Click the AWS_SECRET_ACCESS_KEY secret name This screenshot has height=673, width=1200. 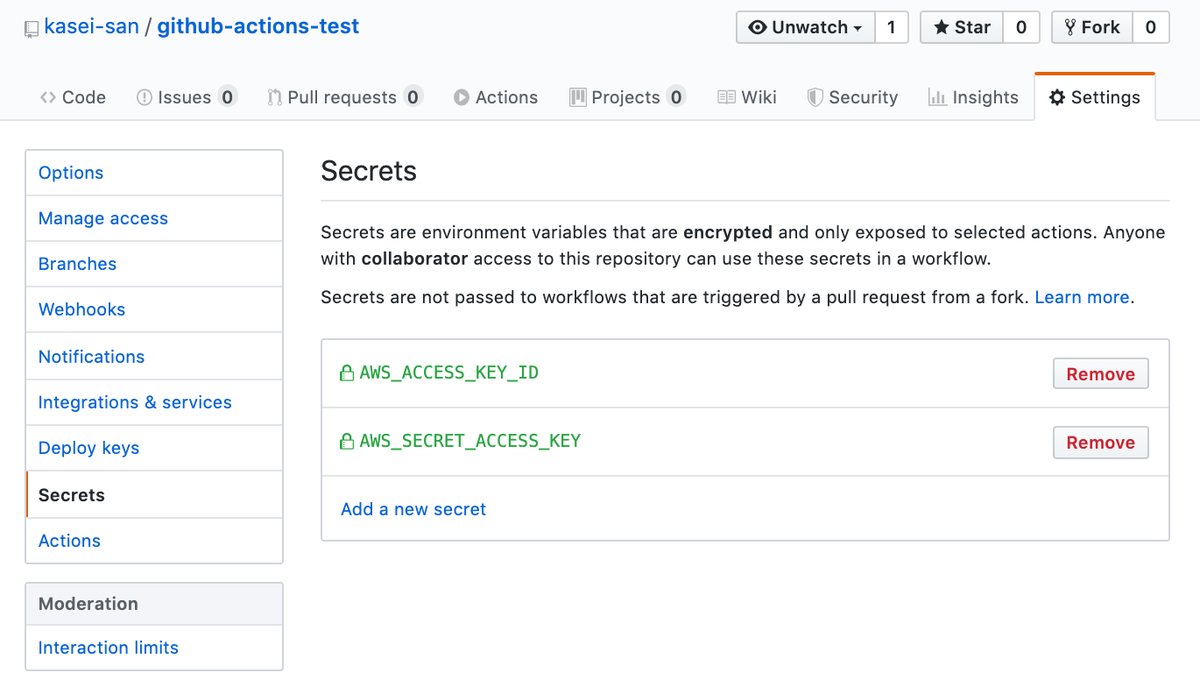click(x=470, y=441)
